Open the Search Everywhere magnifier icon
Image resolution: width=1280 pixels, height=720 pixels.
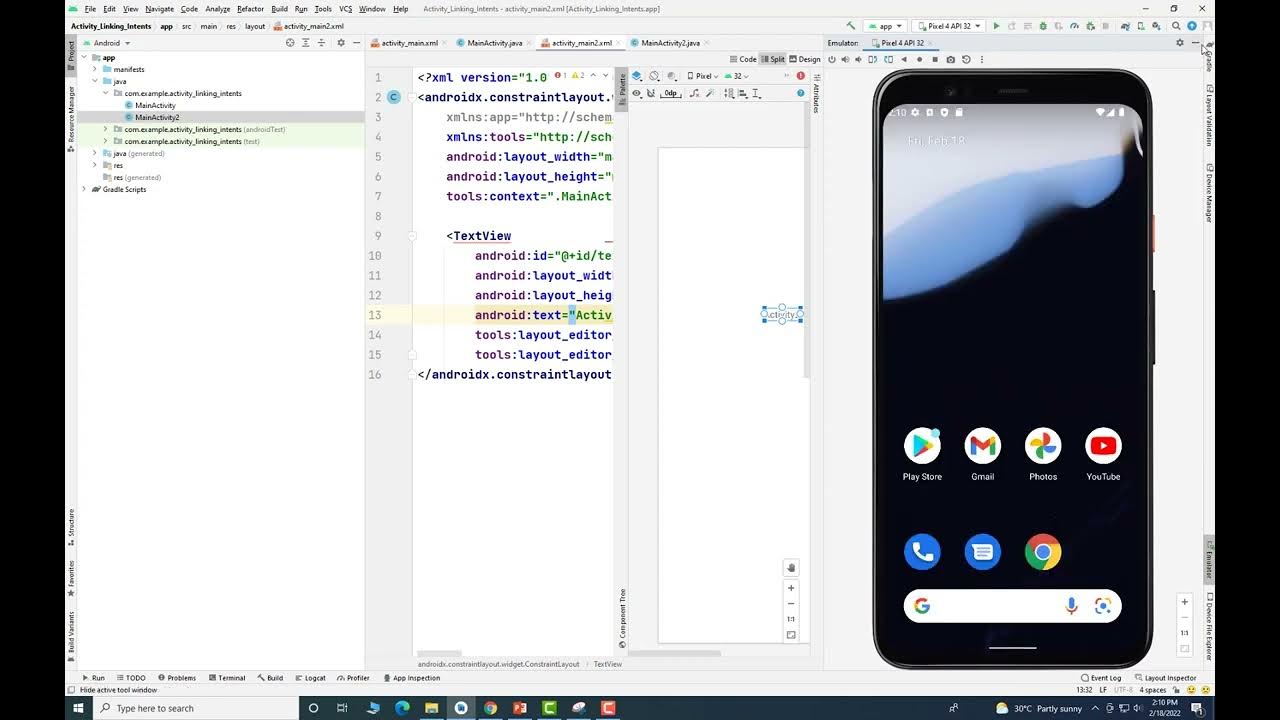(1176, 26)
